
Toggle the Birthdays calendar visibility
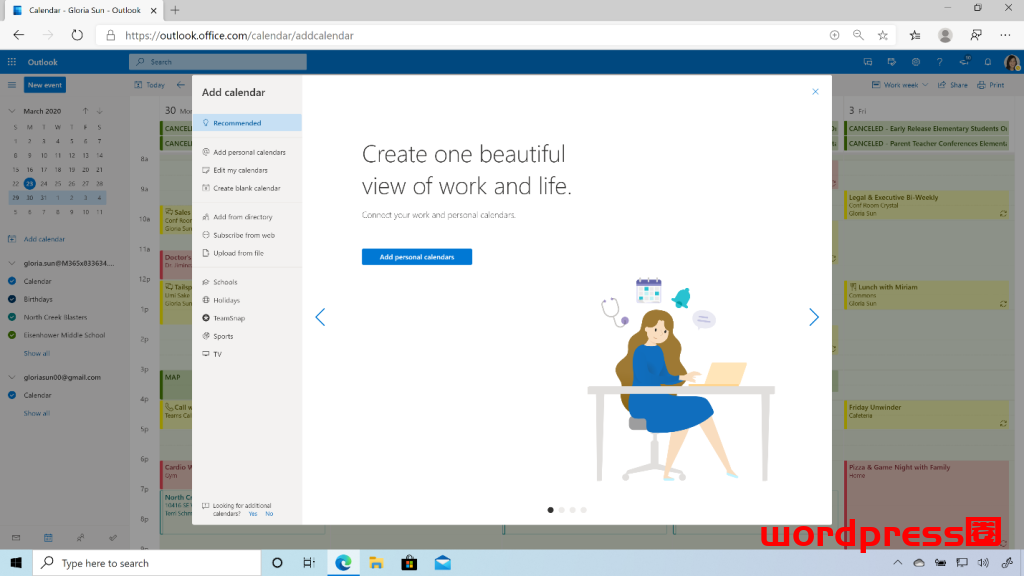12,299
